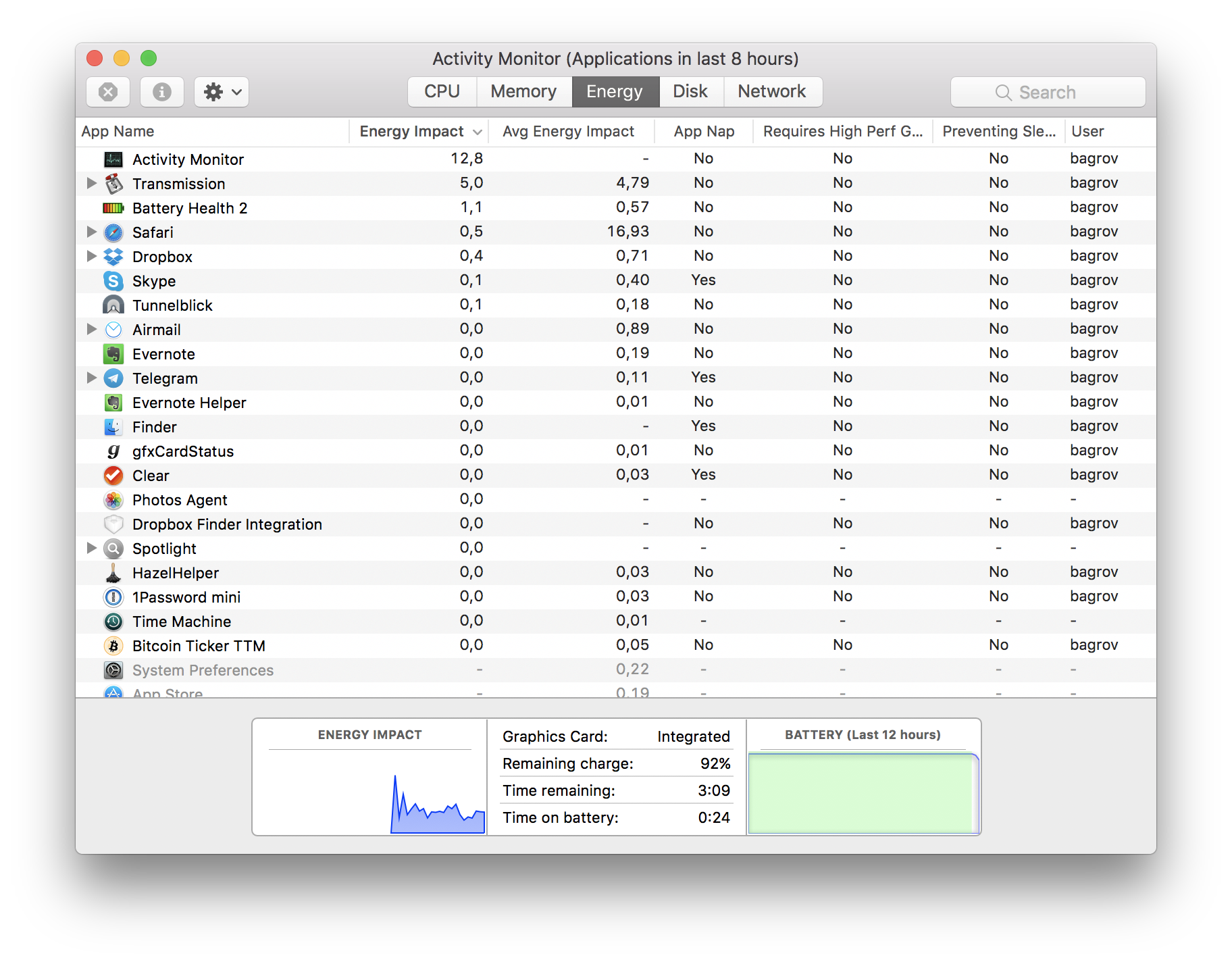Expand the Safari process group
1232x962 pixels.
click(92, 232)
